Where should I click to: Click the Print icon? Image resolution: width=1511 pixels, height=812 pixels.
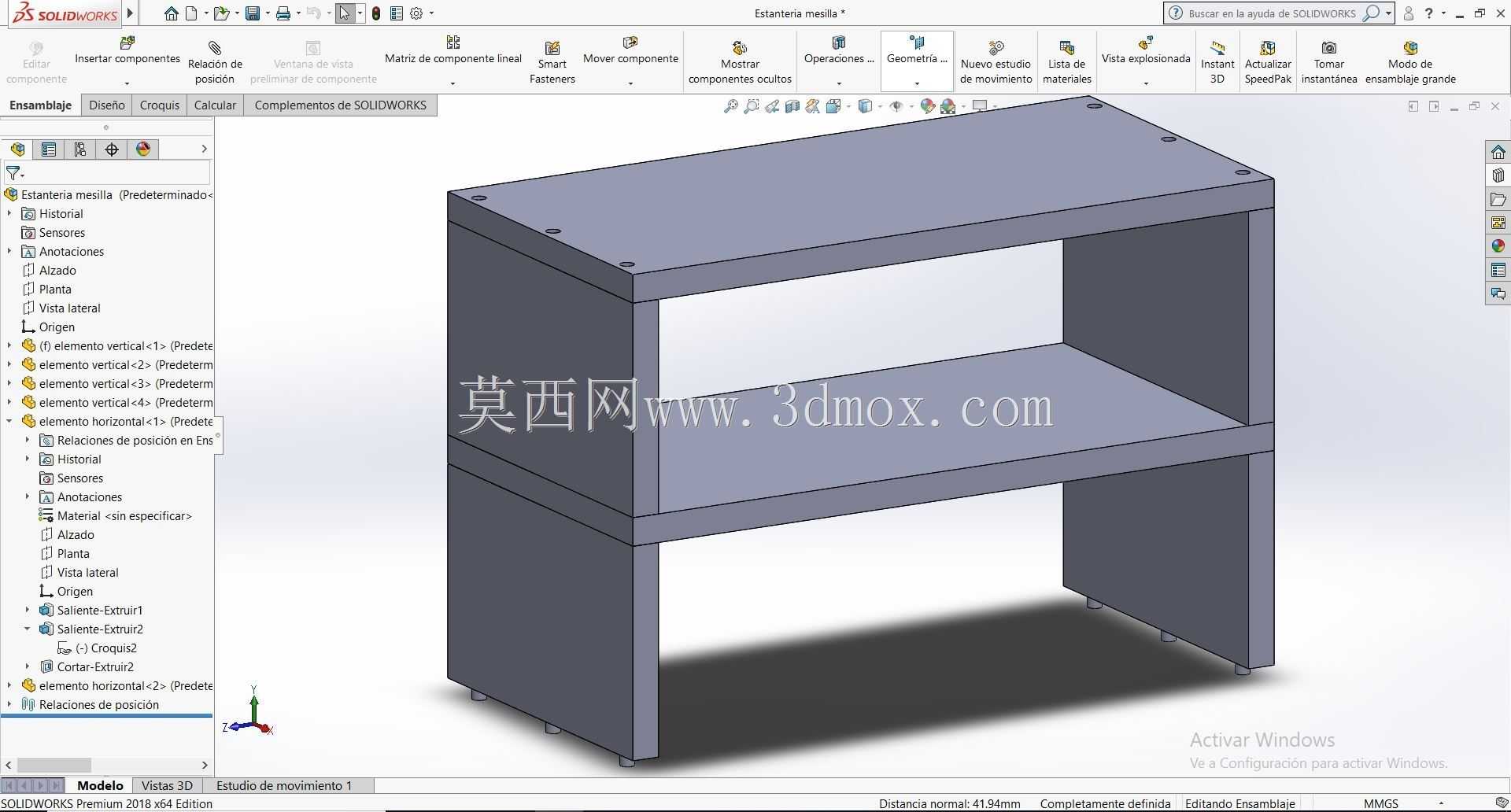tap(283, 13)
